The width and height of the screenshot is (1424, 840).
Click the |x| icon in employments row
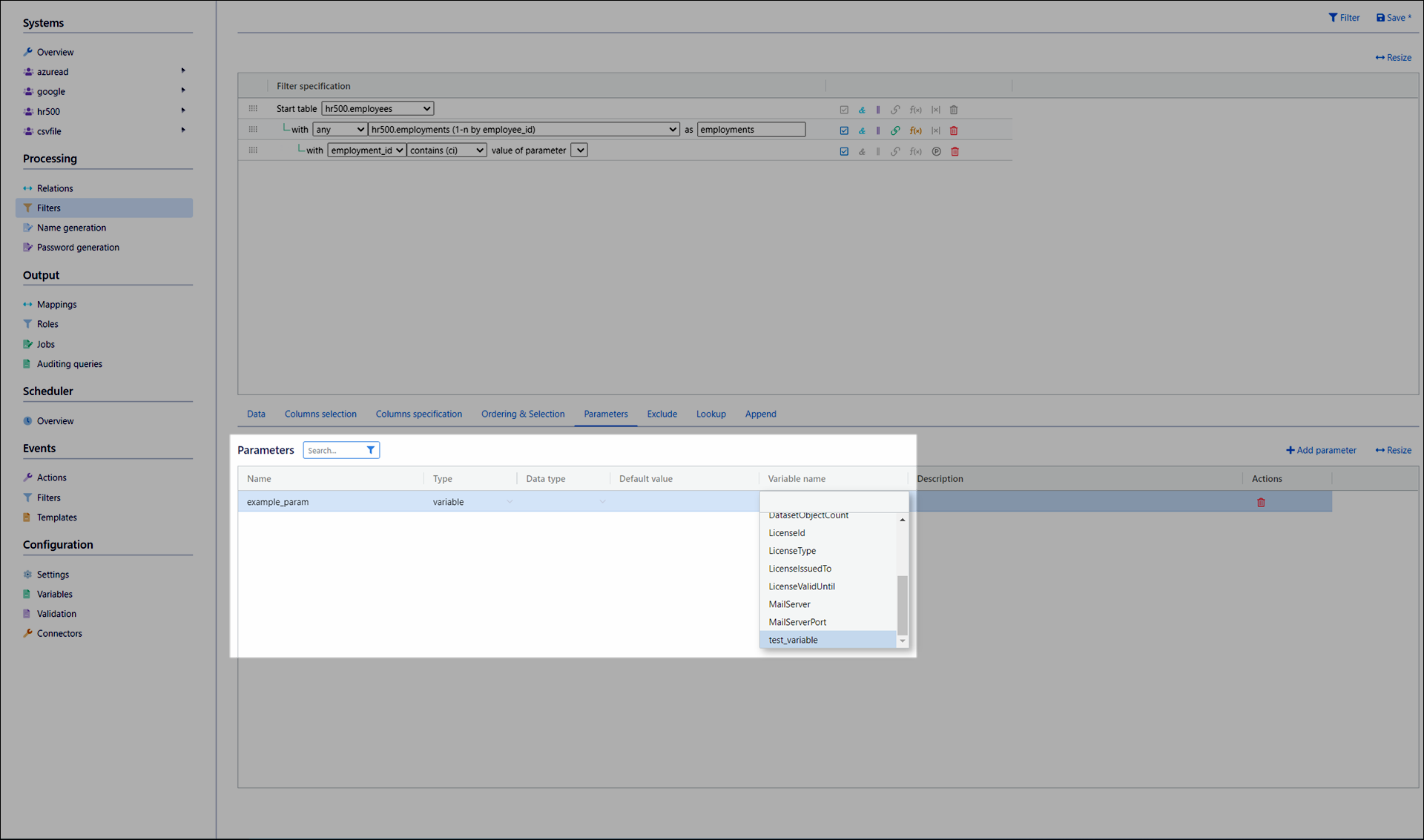tap(936, 130)
